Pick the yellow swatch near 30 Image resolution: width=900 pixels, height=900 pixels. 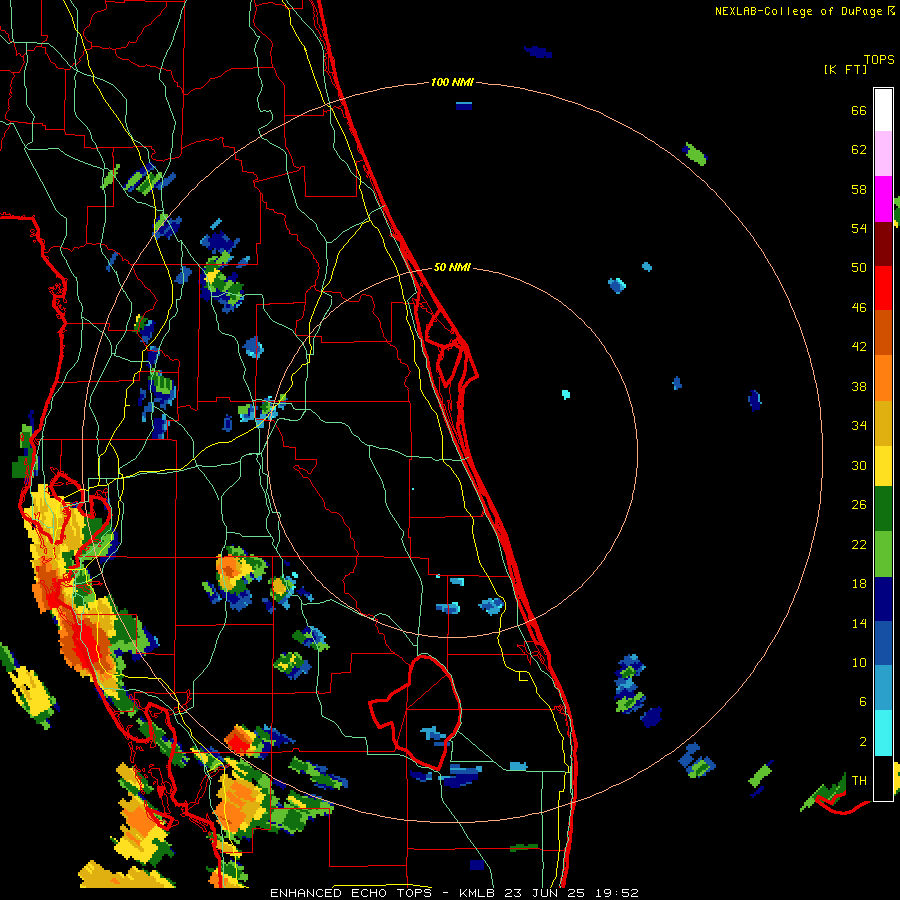pos(883,466)
